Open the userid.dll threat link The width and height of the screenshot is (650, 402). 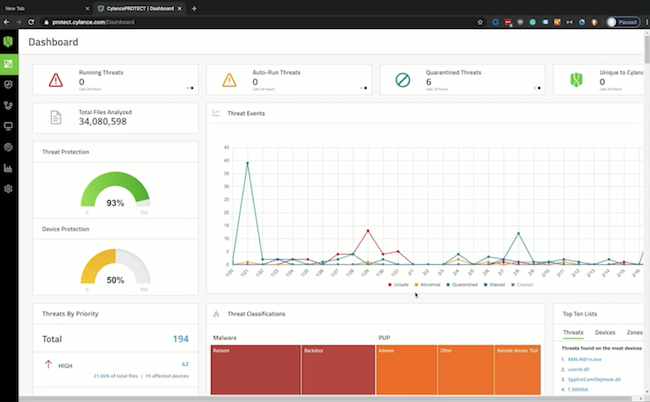click(x=578, y=369)
